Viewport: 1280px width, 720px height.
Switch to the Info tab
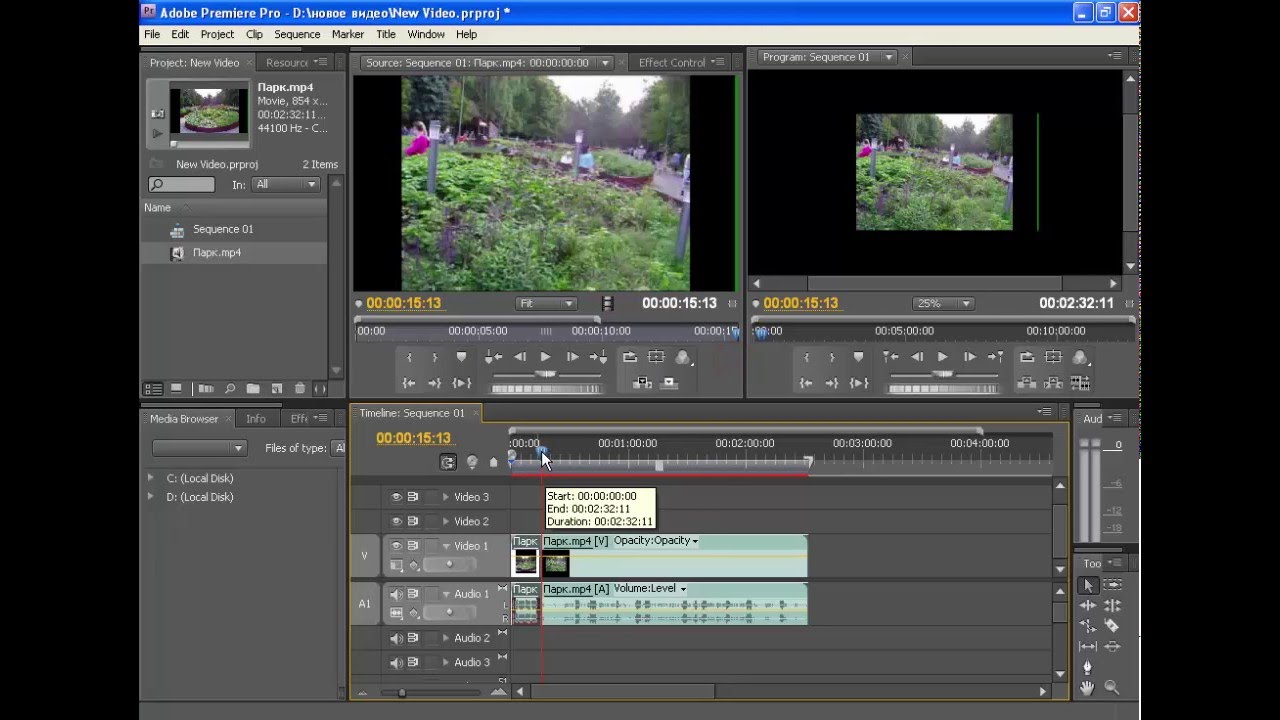pyautogui.click(x=256, y=419)
